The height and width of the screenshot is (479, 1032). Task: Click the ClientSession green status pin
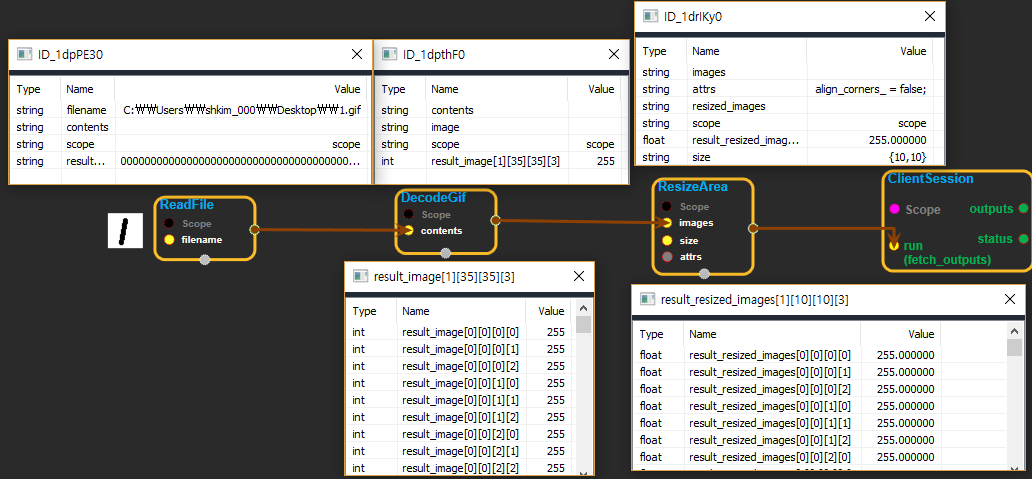click(1022, 239)
